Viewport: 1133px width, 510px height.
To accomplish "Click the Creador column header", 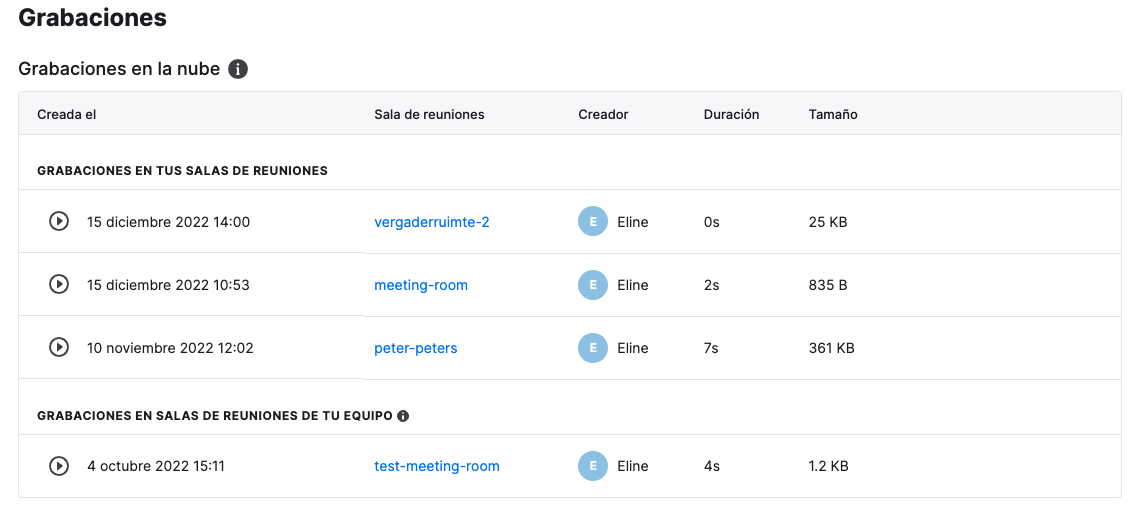I will [x=603, y=114].
